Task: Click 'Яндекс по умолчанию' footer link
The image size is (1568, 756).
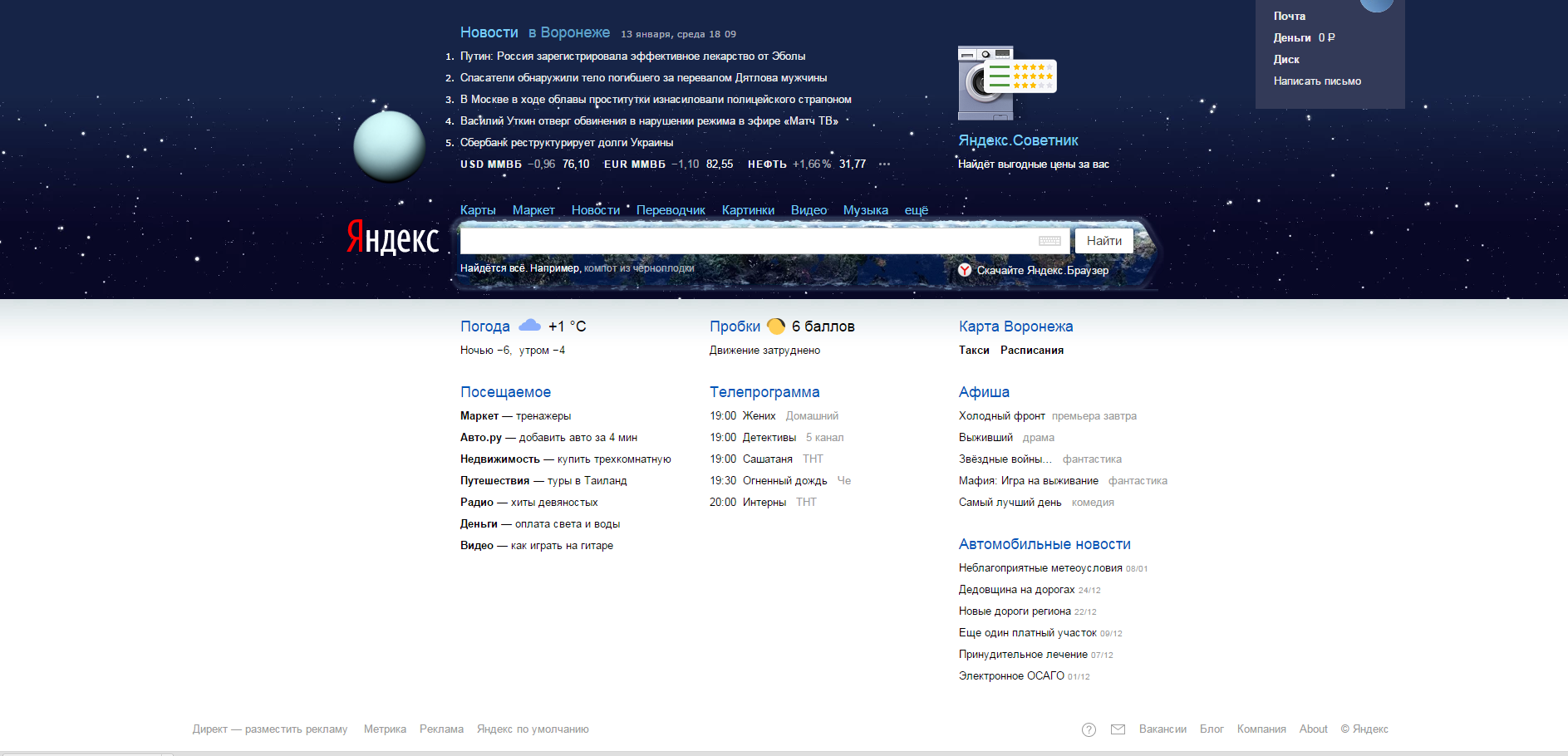Action: tap(533, 729)
